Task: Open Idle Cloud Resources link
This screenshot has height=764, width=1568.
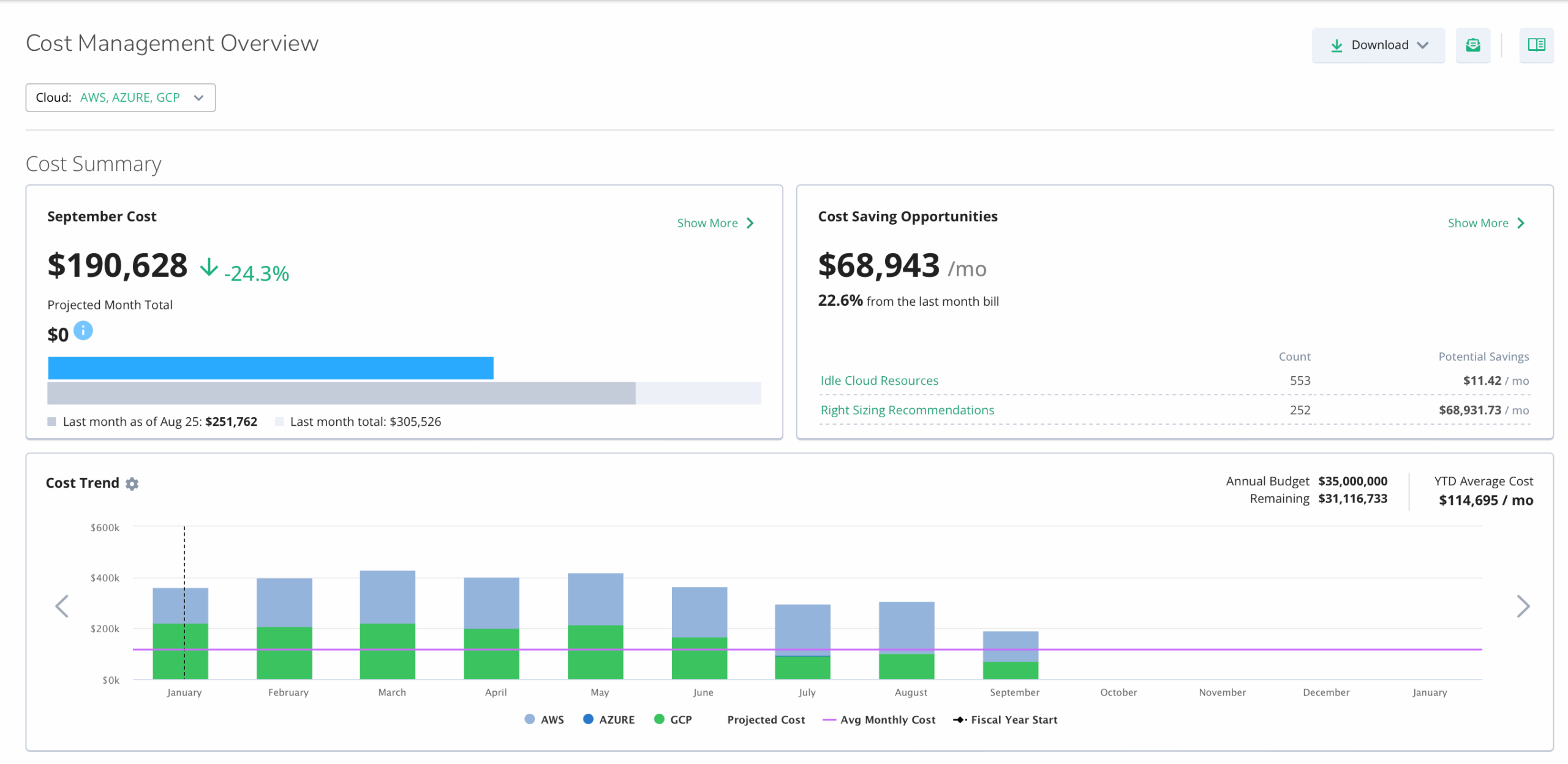Action: [879, 380]
